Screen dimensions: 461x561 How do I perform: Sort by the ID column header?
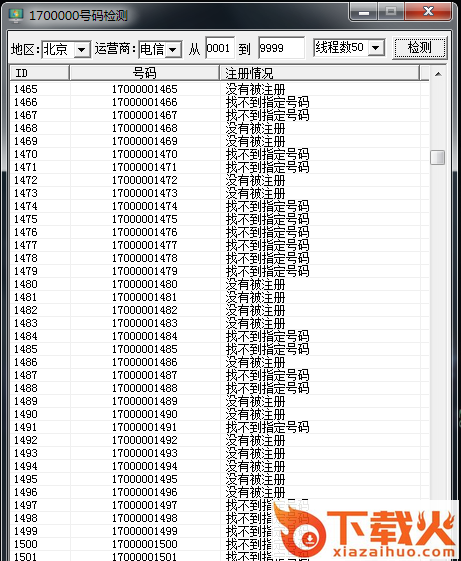click(39, 73)
